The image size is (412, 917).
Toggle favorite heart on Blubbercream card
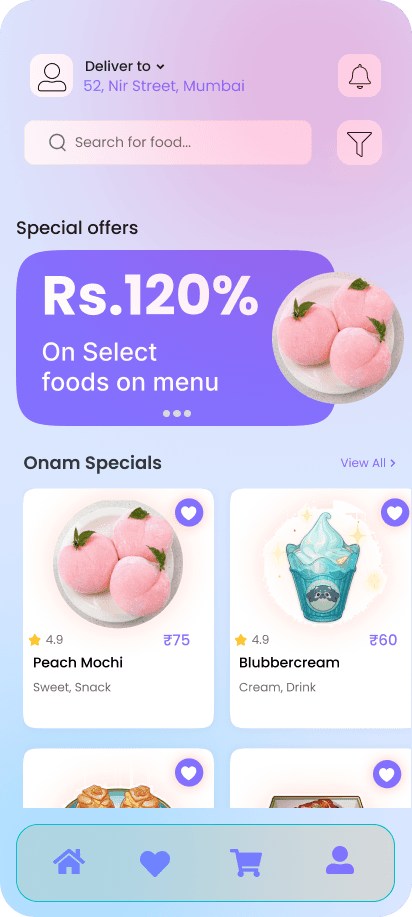(x=395, y=513)
